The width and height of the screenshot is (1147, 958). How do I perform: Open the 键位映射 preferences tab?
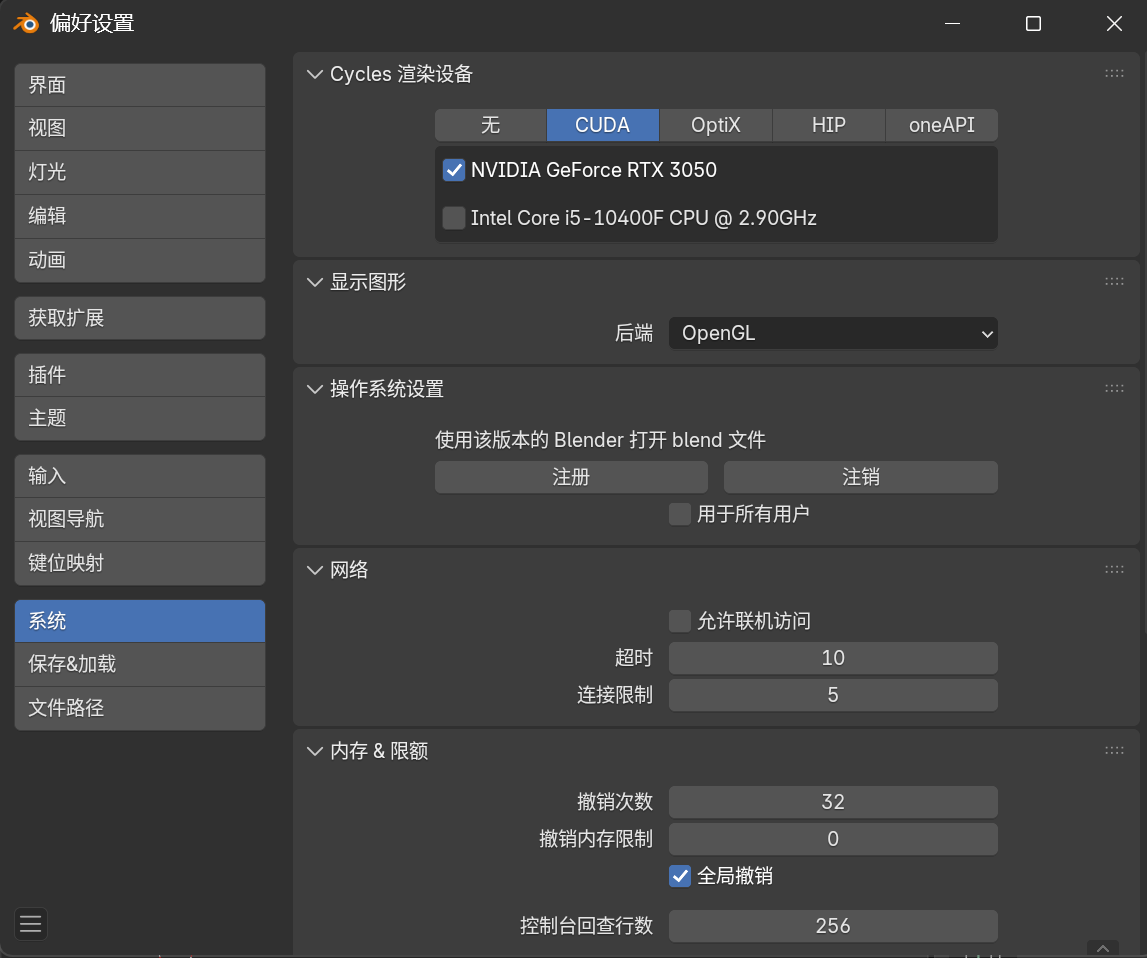140,563
